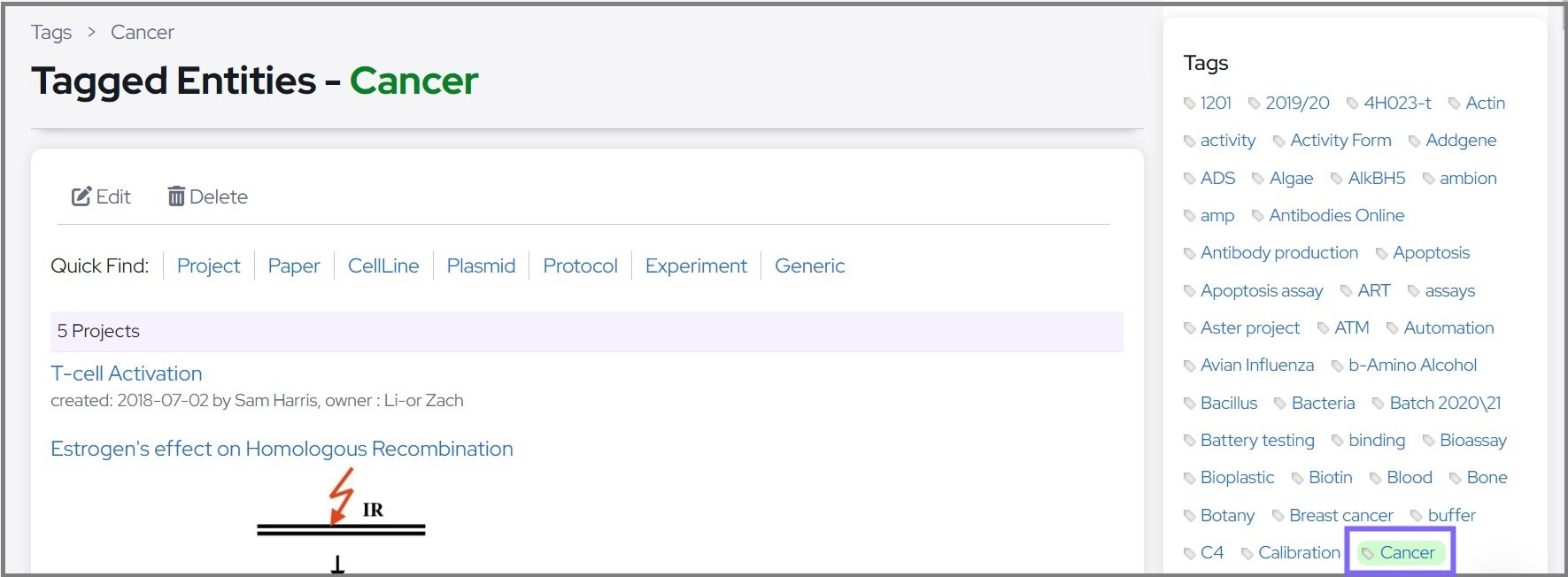1568x577 pixels.
Task: Open the Antibodies Online tag
Action: click(1336, 215)
